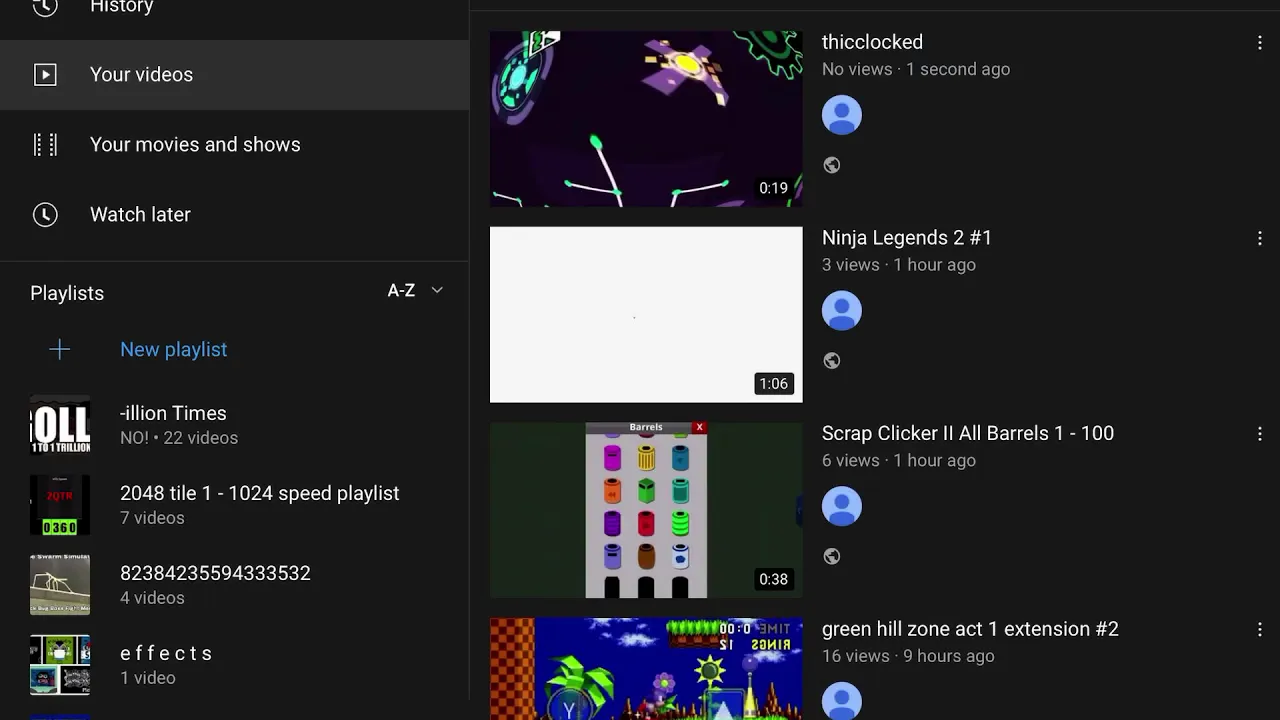1280x720 pixels.
Task: Open Scrap Clicker II All Barrels title
Action: click(968, 433)
